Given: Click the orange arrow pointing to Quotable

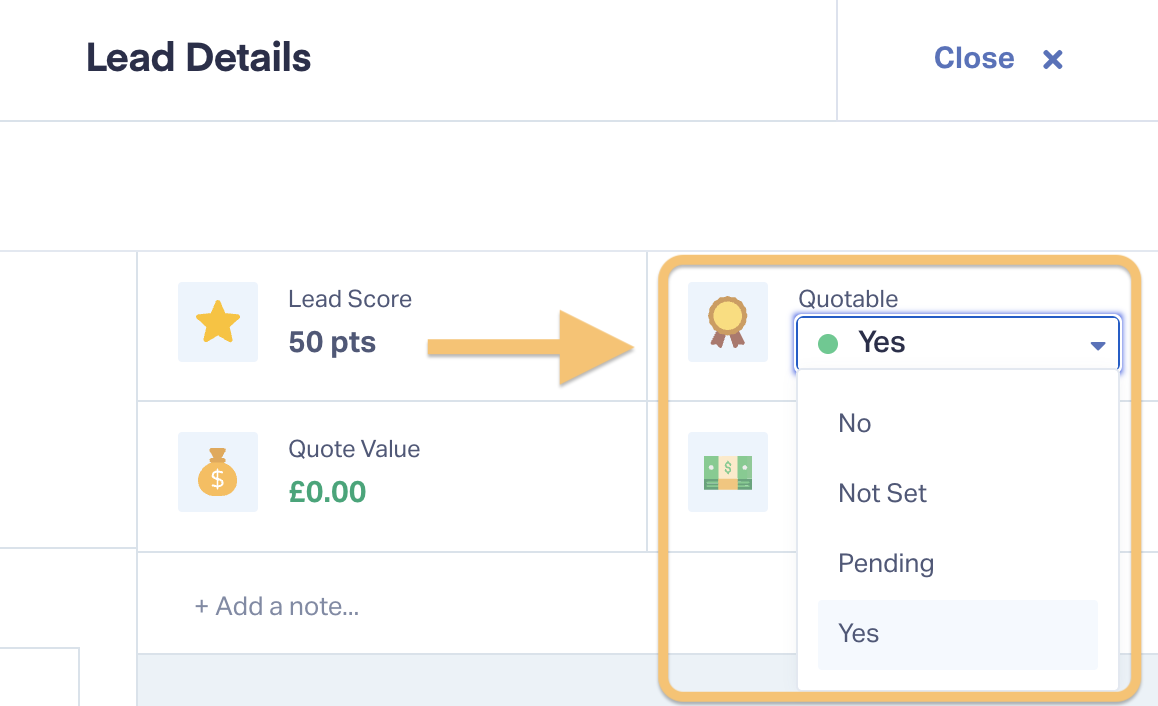Looking at the screenshot, I should click(530, 347).
